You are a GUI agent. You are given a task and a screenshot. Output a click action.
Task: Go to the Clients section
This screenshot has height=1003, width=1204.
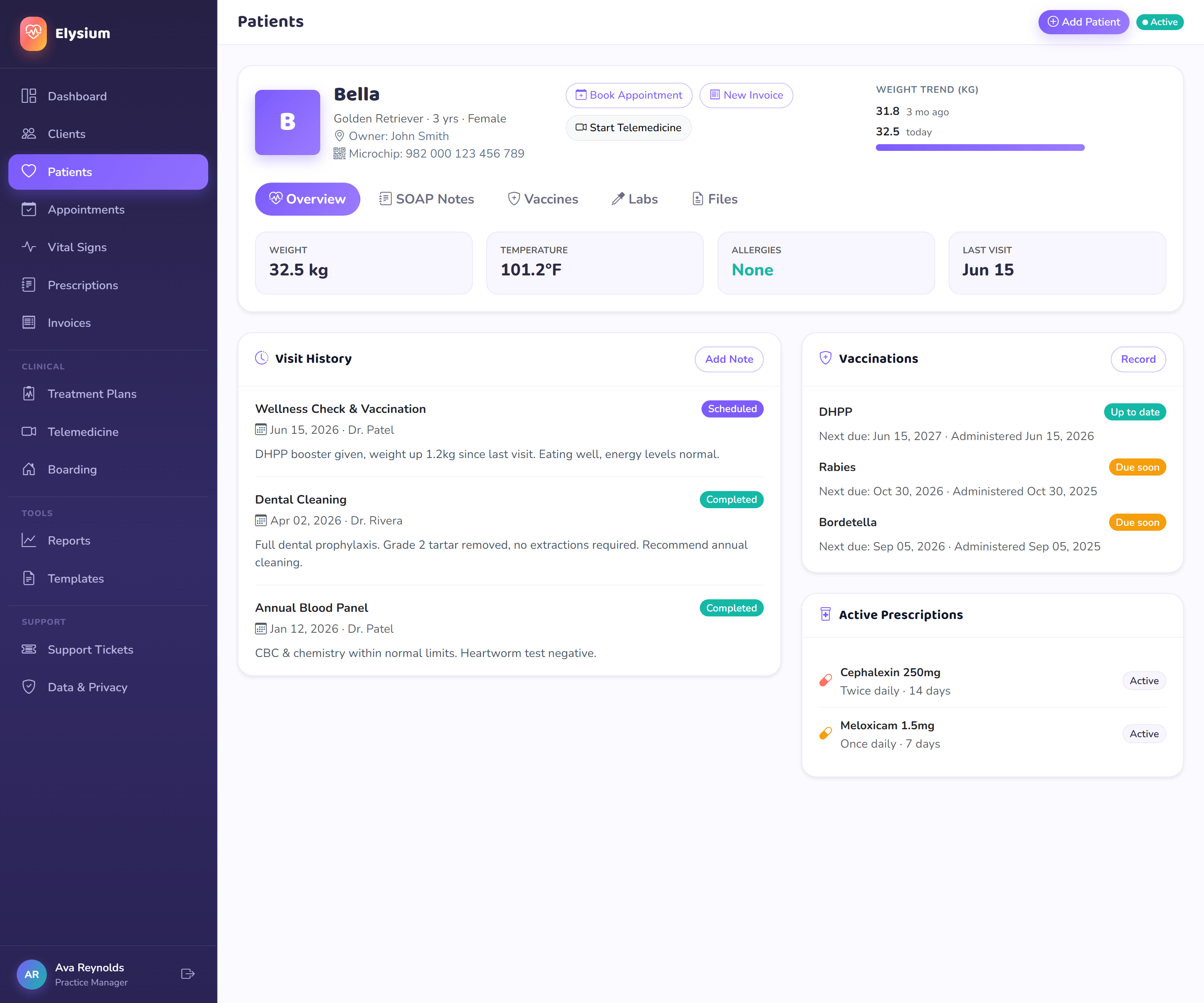108,134
